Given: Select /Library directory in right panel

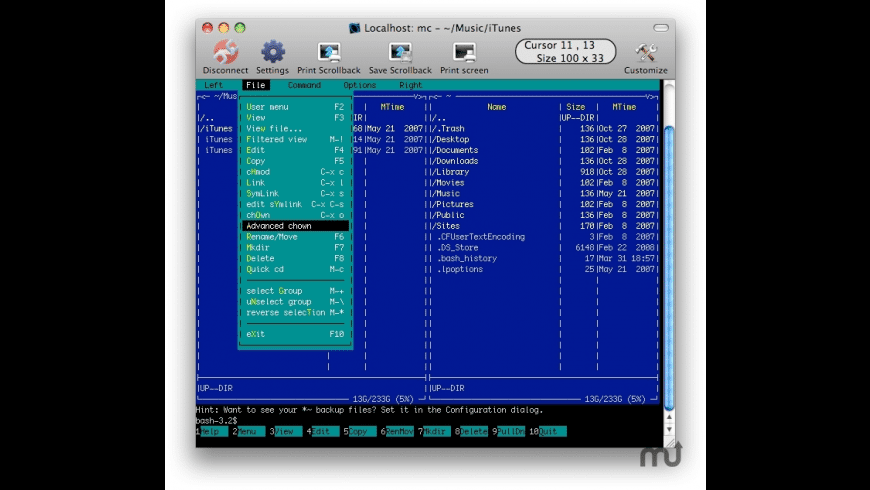Looking at the screenshot, I should (x=544, y=171).
